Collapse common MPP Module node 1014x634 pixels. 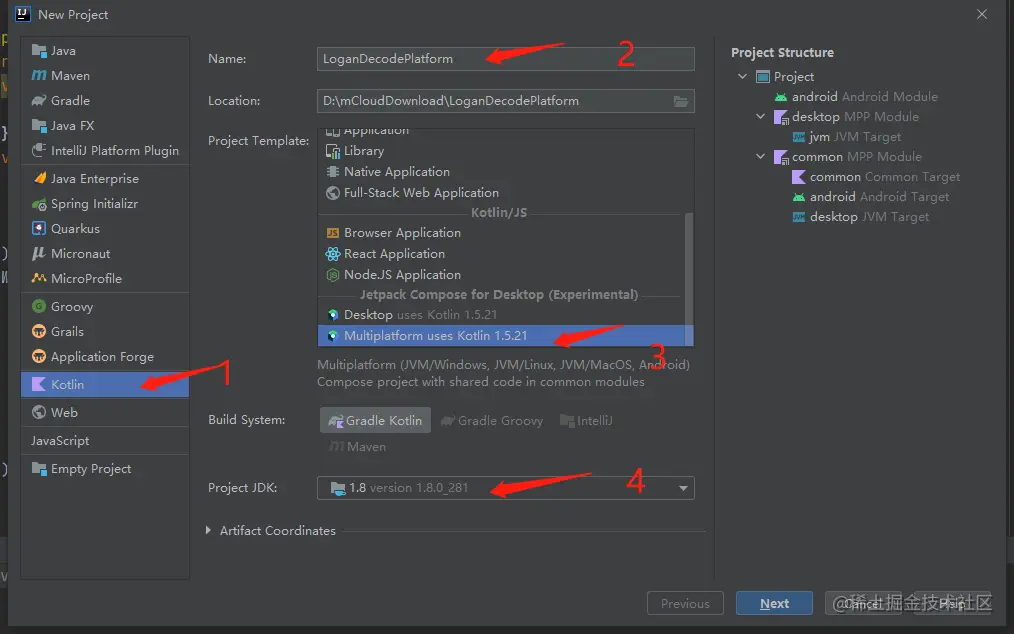[x=760, y=157]
